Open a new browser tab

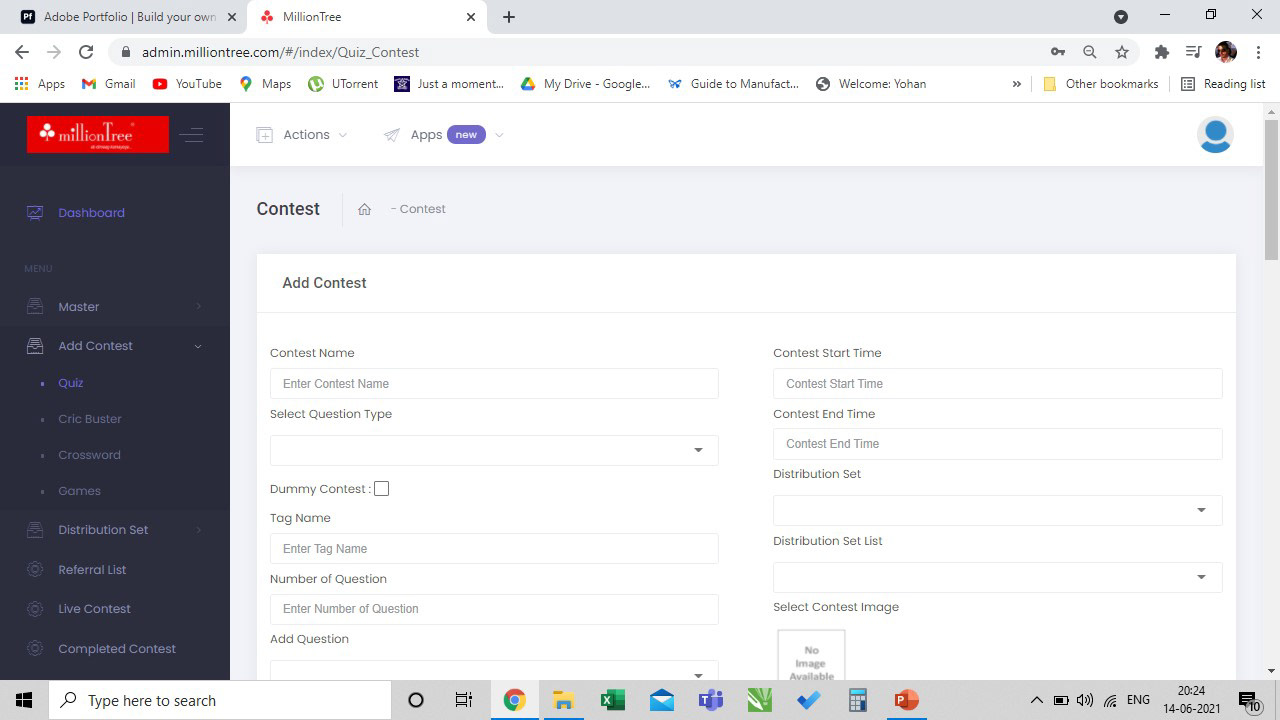coord(509,17)
